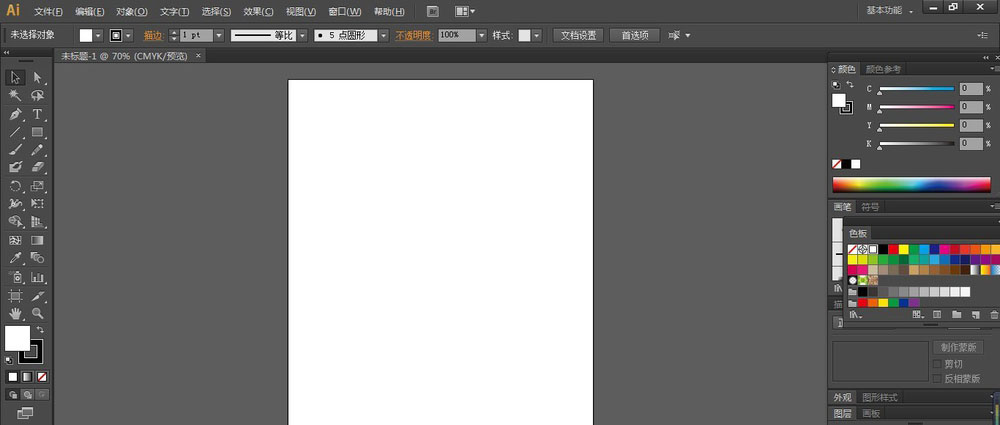Click the 文档设置 button
Screen dimensions: 1000x425
point(577,35)
